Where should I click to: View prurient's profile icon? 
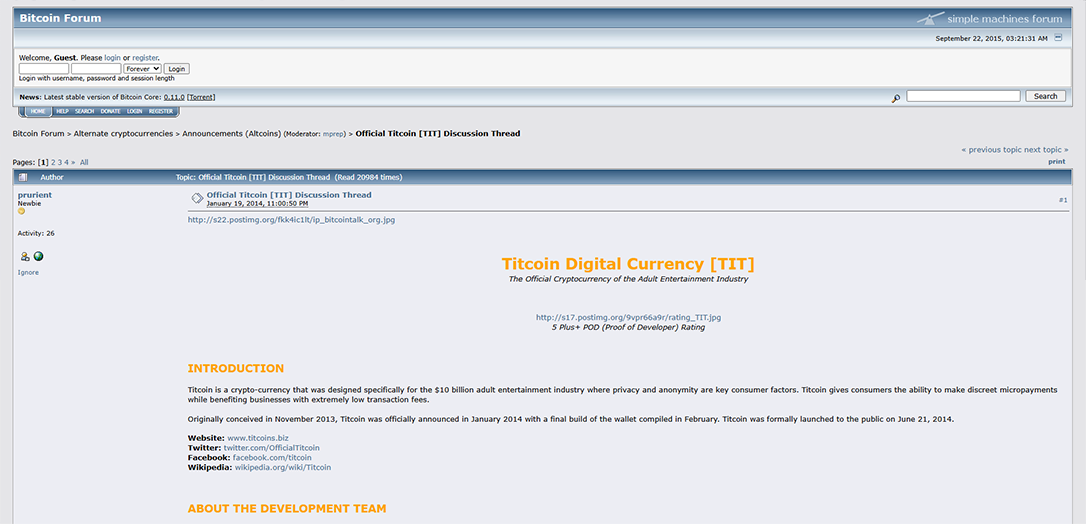(25, 256)
